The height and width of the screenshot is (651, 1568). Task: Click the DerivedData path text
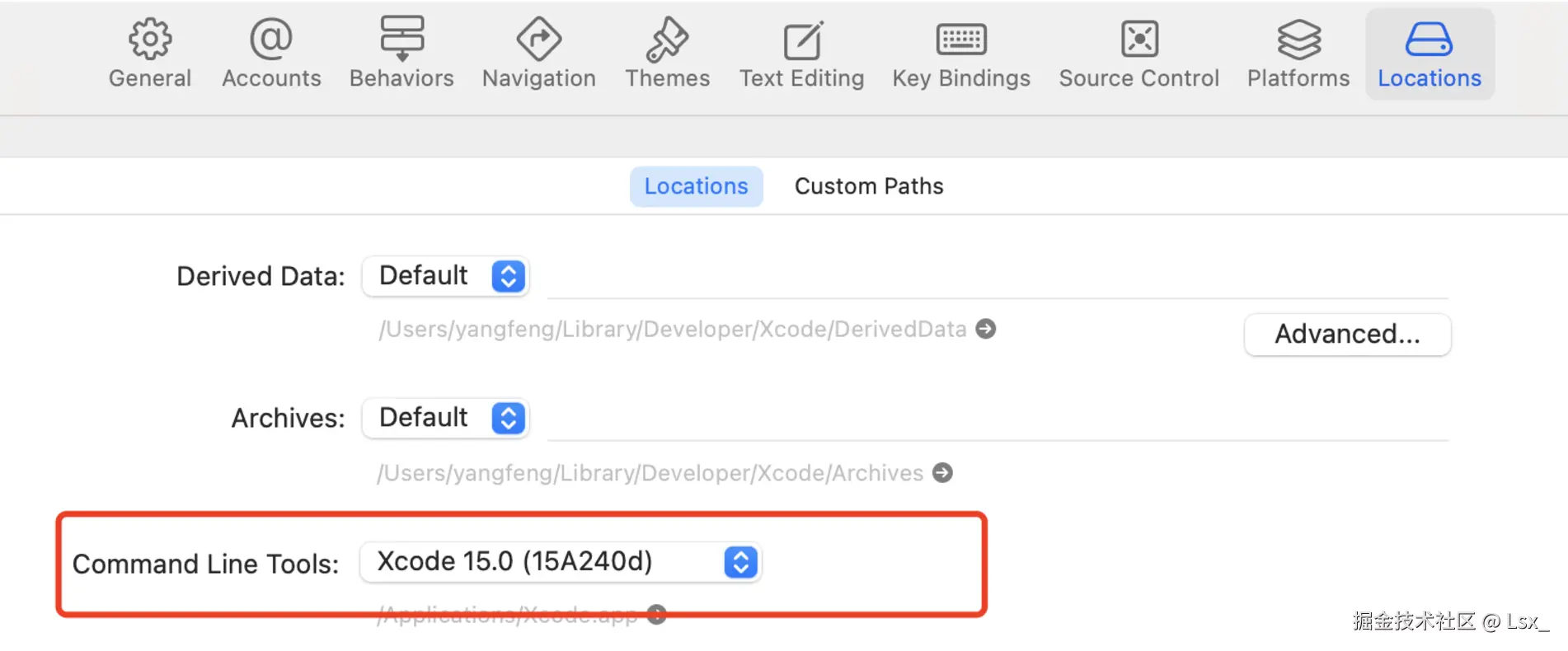(x=672, y=330)
